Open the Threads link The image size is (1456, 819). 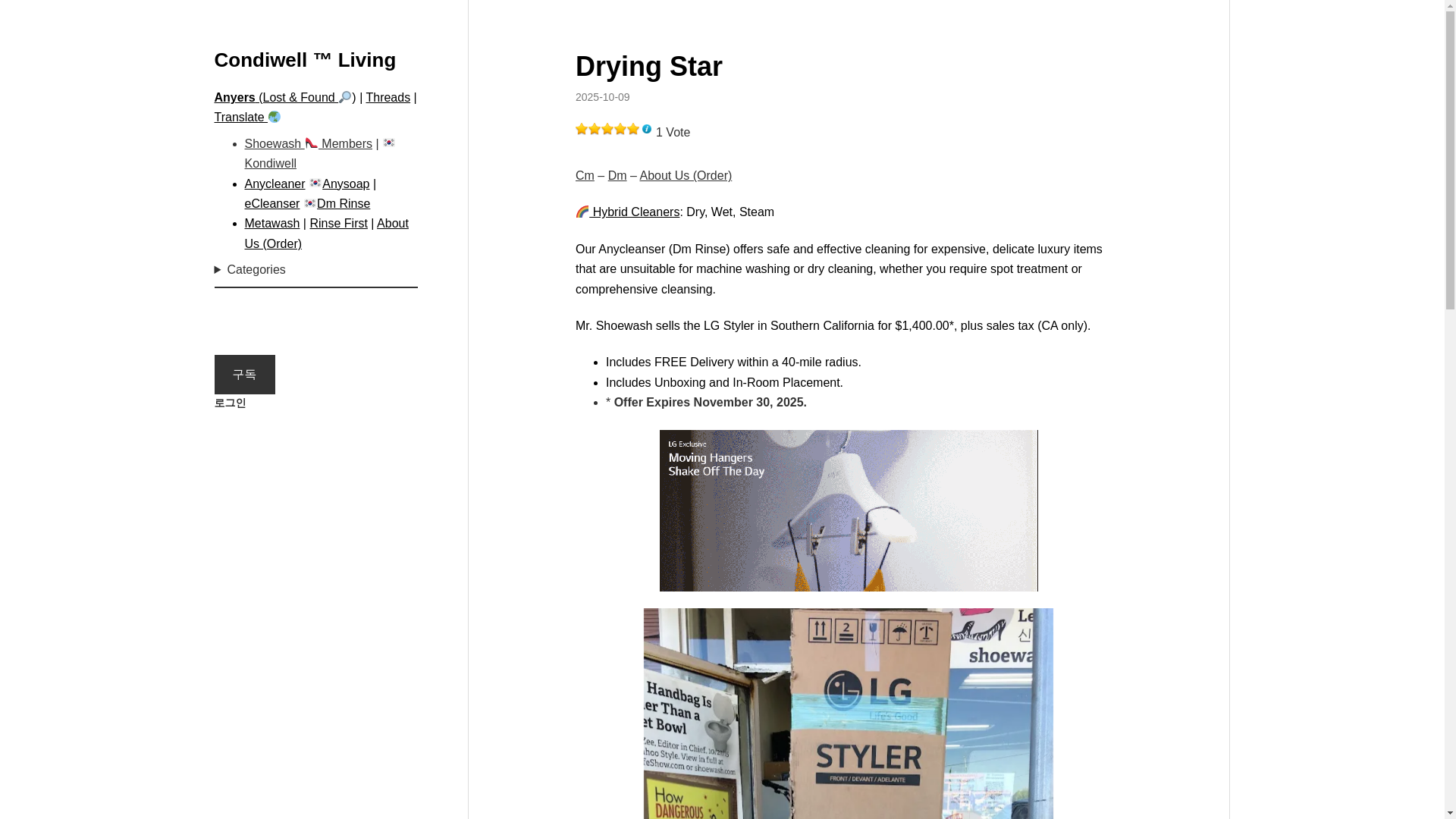point(388,97)
